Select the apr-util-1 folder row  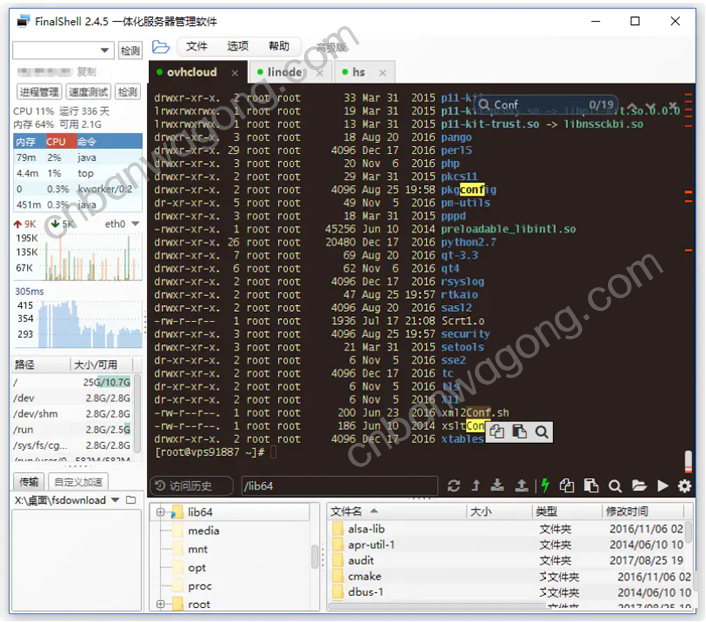click(x=507, y=545)
